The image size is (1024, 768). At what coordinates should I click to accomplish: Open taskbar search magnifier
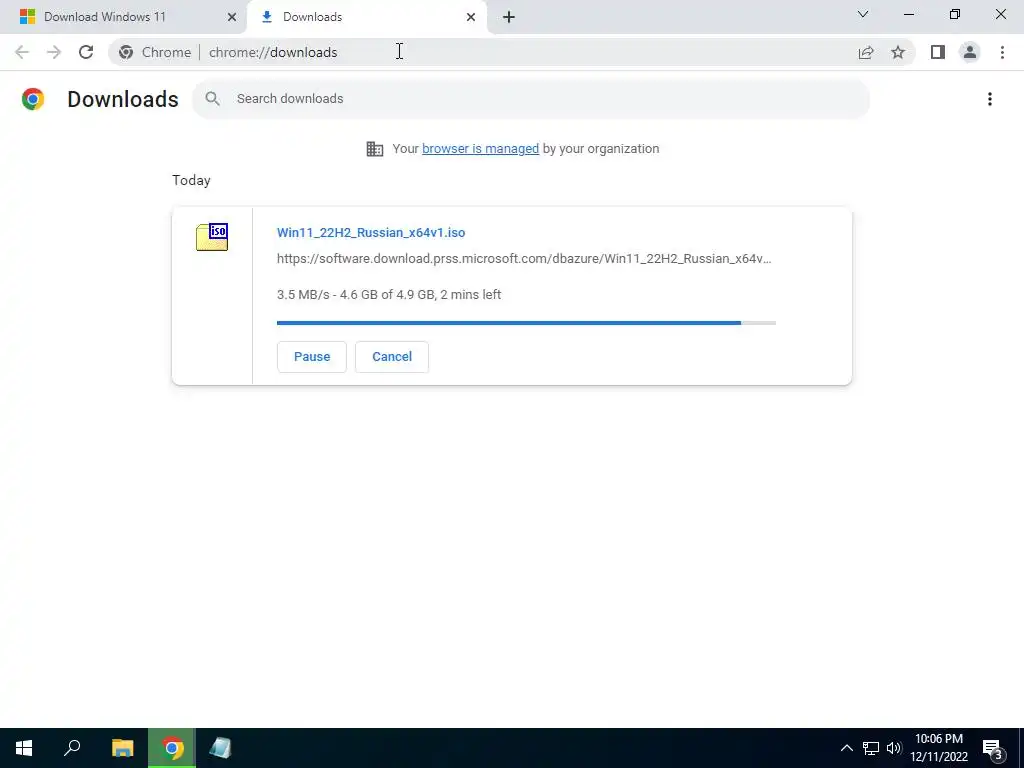tap(72, 748)
